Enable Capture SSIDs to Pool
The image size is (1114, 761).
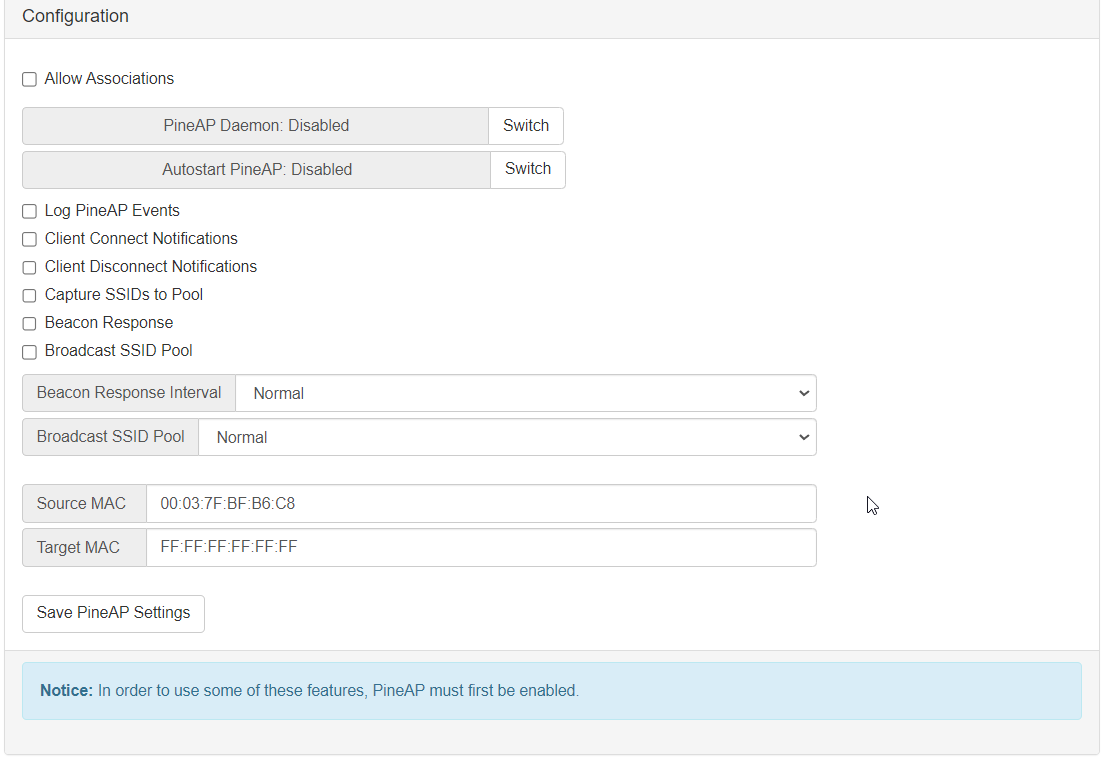[29, 296]
